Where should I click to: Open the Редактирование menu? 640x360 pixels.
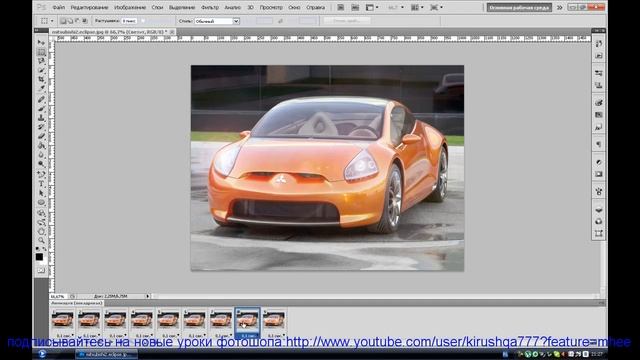(x=89, y=7)
